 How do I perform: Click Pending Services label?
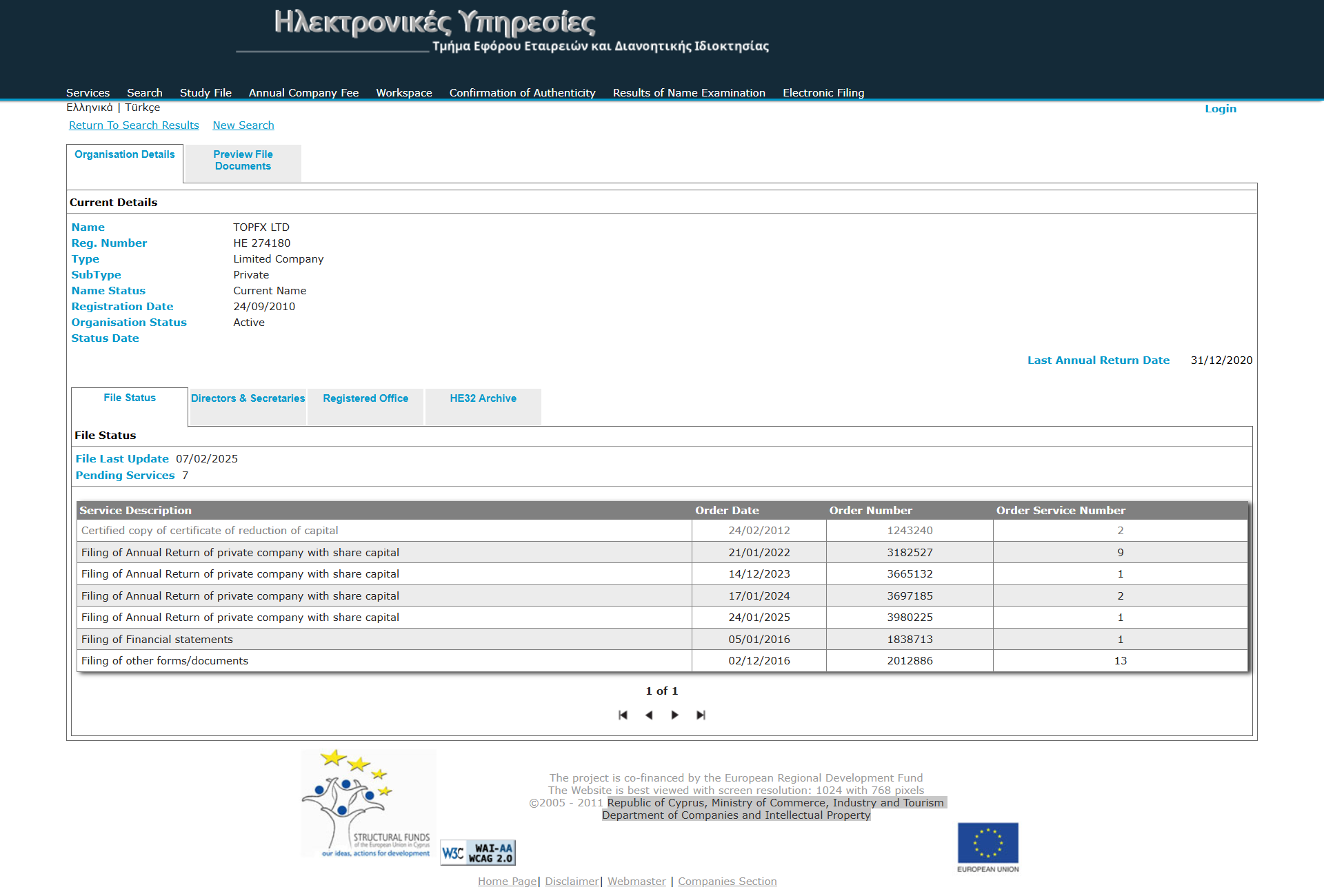[126, 476]
